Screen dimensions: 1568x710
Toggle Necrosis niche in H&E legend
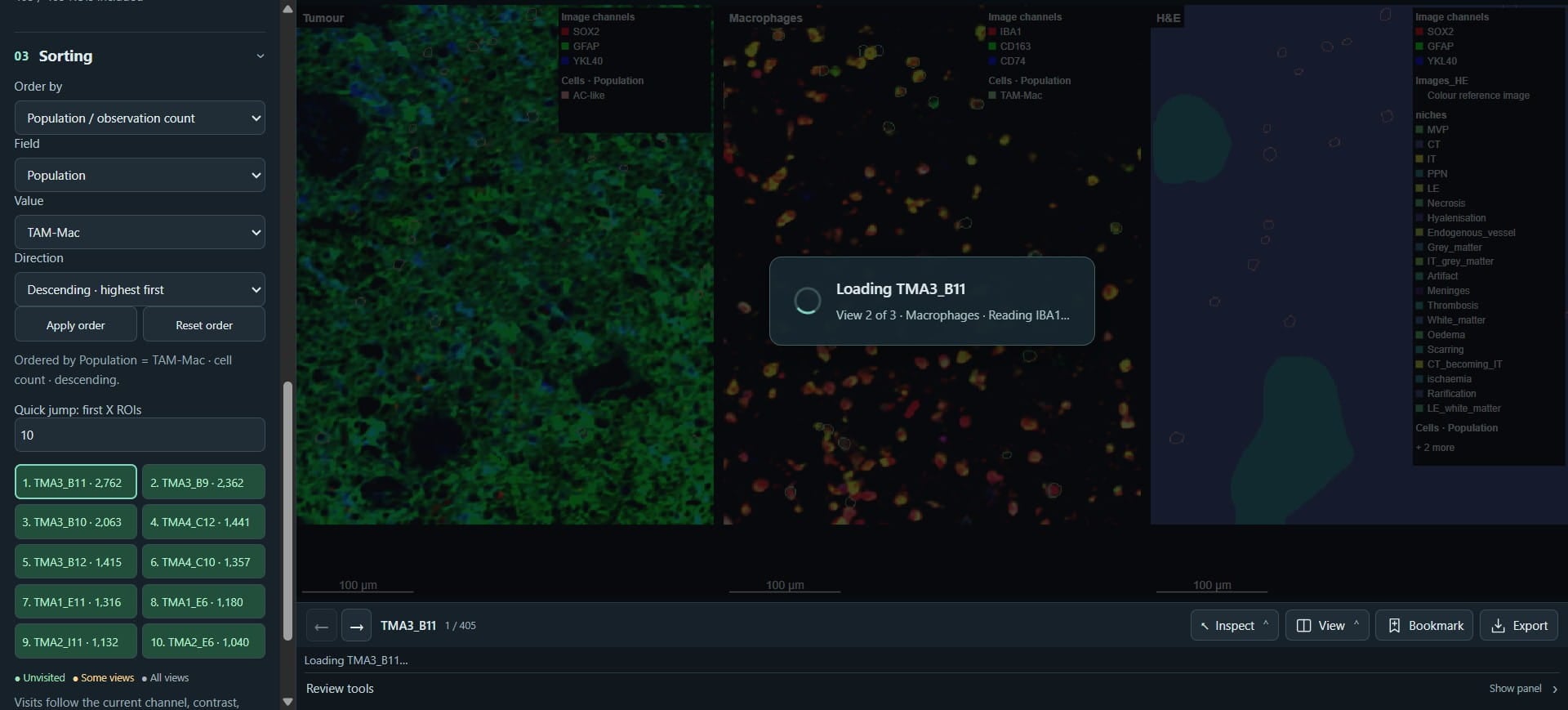(x=1441, y=203)
